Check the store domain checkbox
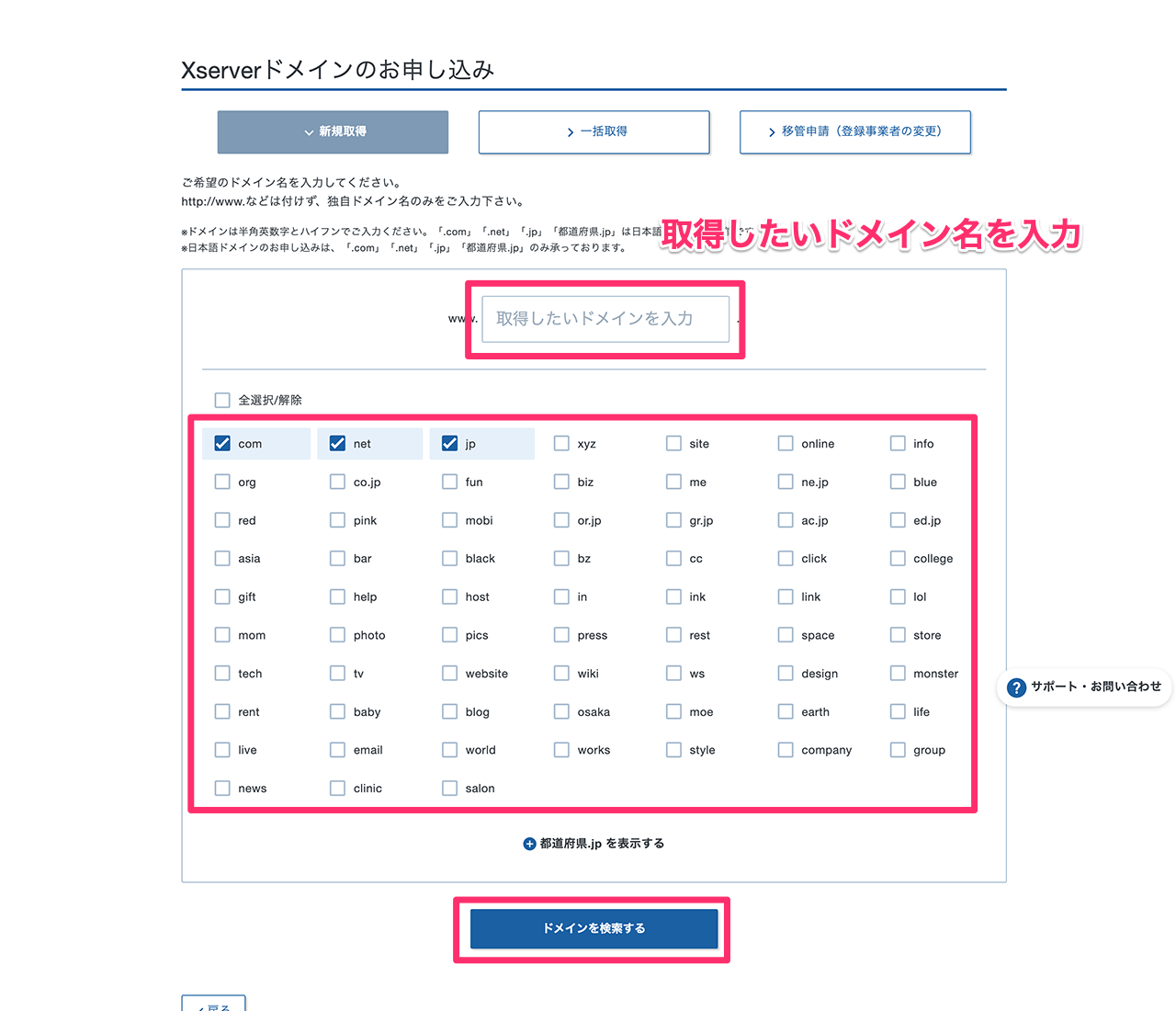Screen dimensions: 1176x1011 (898, 635)
